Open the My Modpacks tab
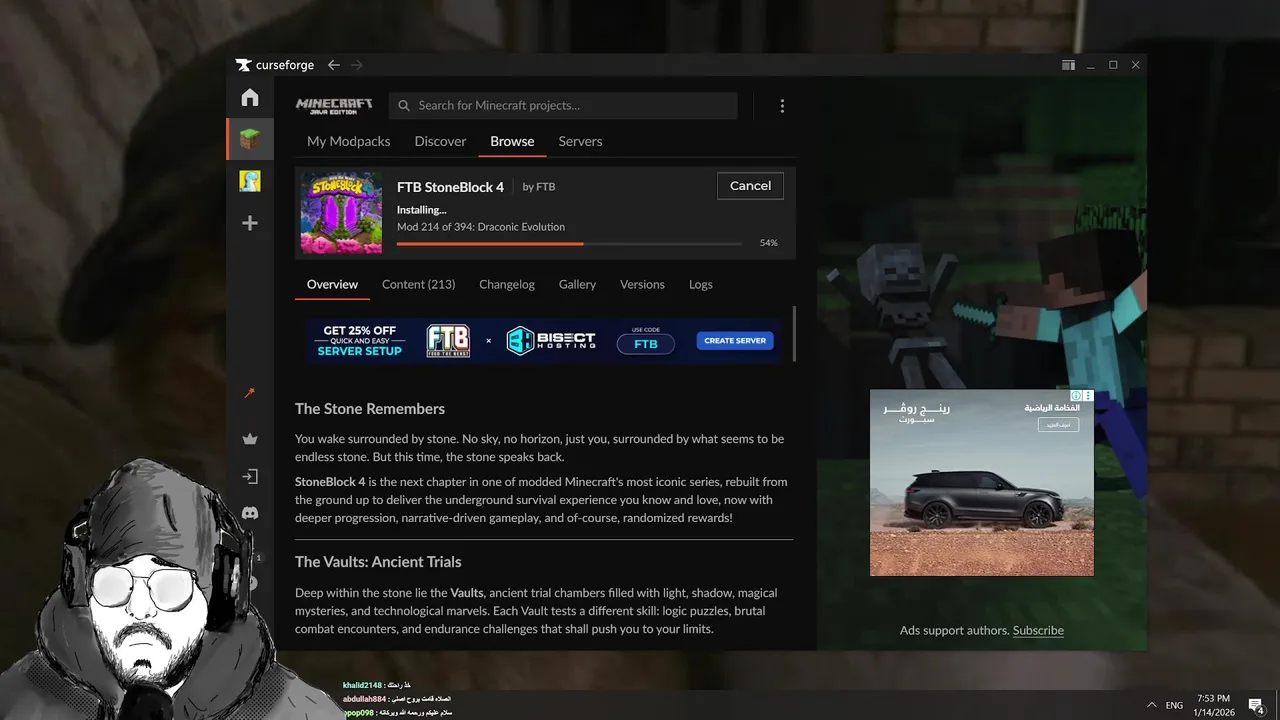This screenshot has height=720, width=1280. (348, 141)
